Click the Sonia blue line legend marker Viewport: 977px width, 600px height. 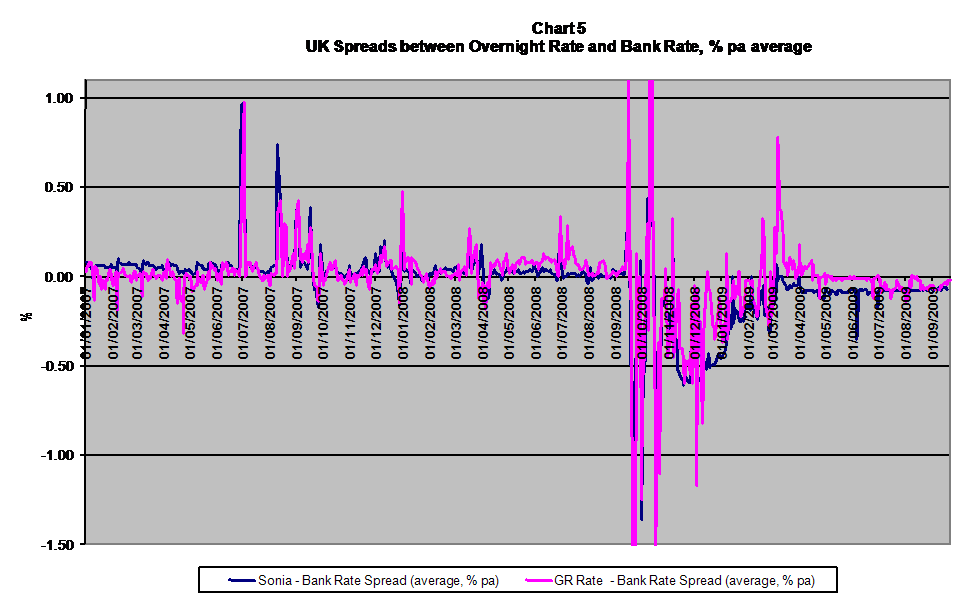(241, 579)
